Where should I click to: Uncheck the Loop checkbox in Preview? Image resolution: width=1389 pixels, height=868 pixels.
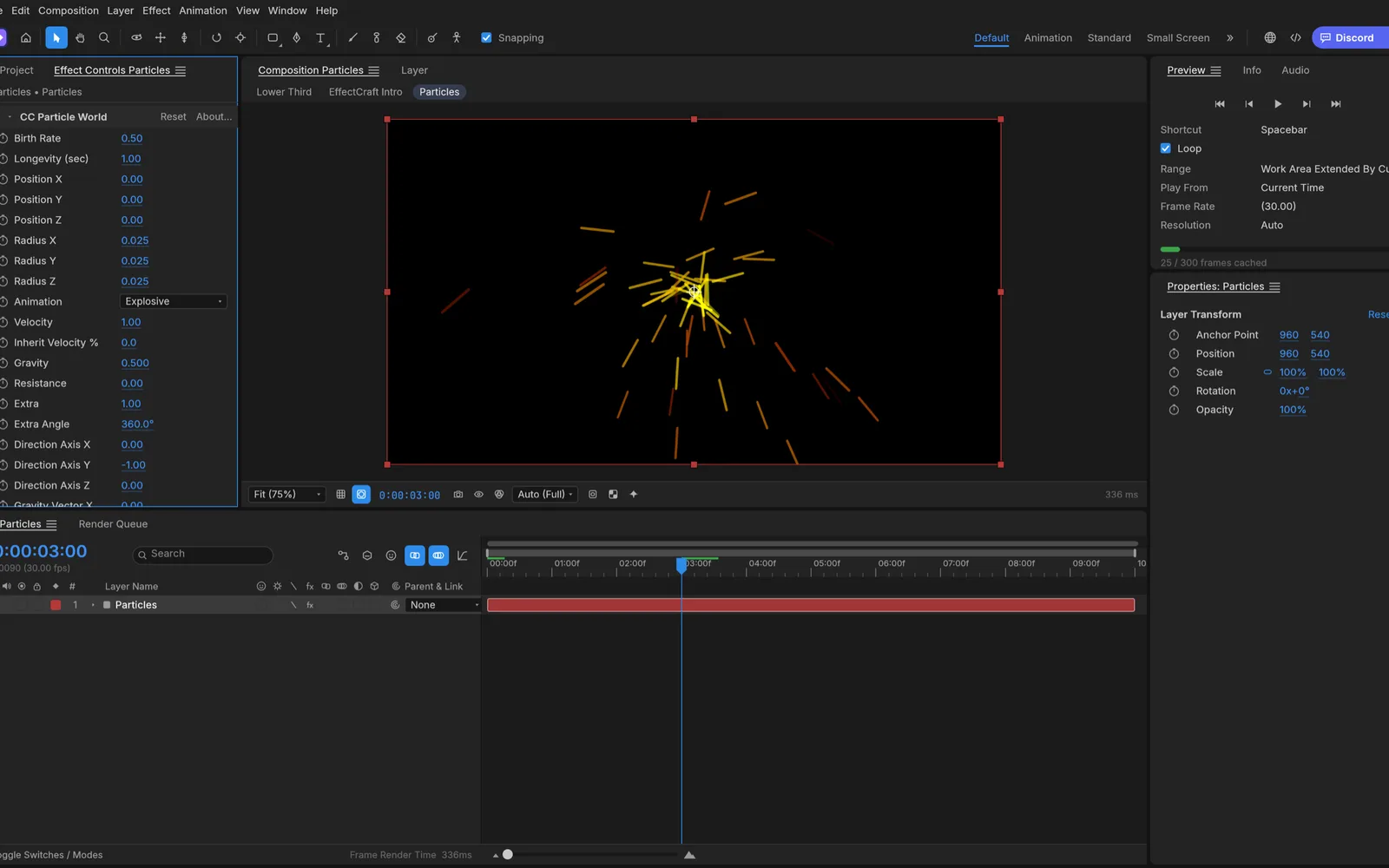point(1166,148)
